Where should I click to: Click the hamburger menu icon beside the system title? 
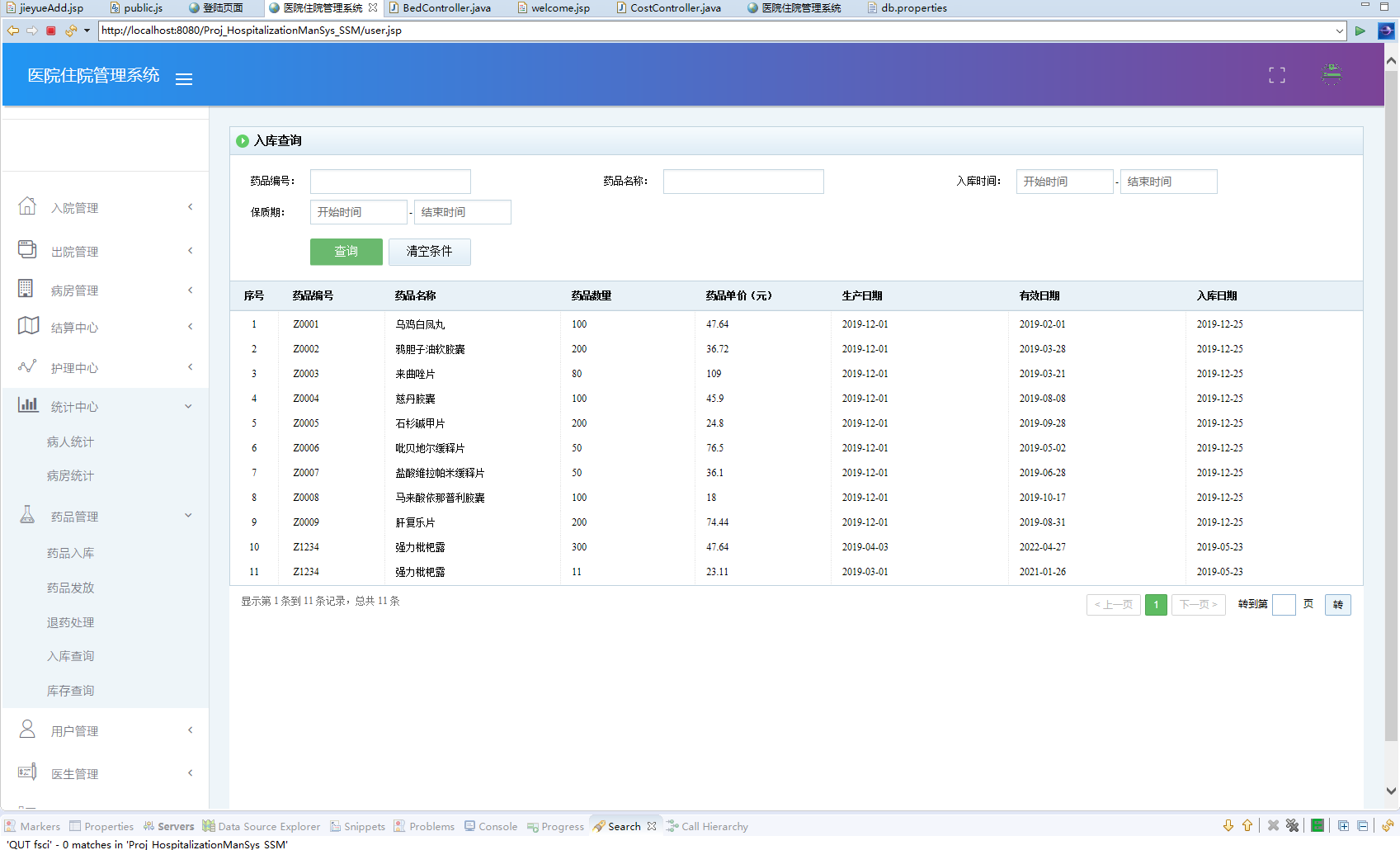184,79
